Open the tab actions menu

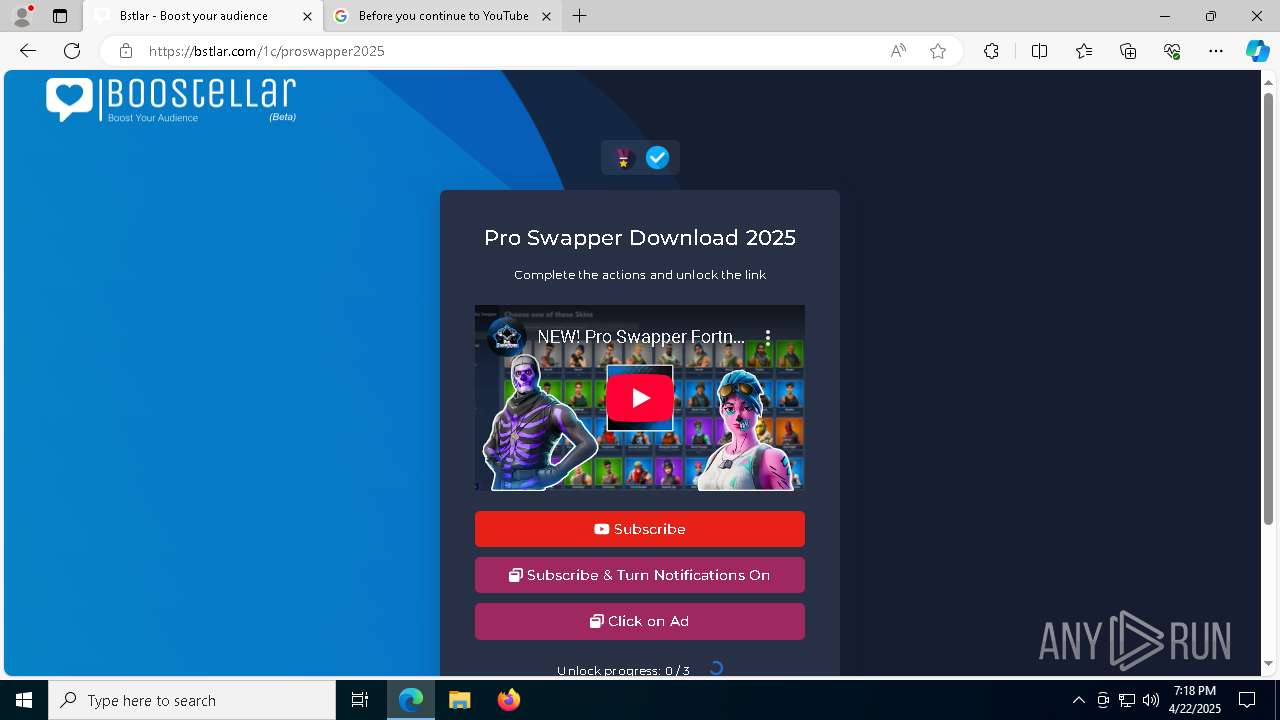(x=60, y=16)
